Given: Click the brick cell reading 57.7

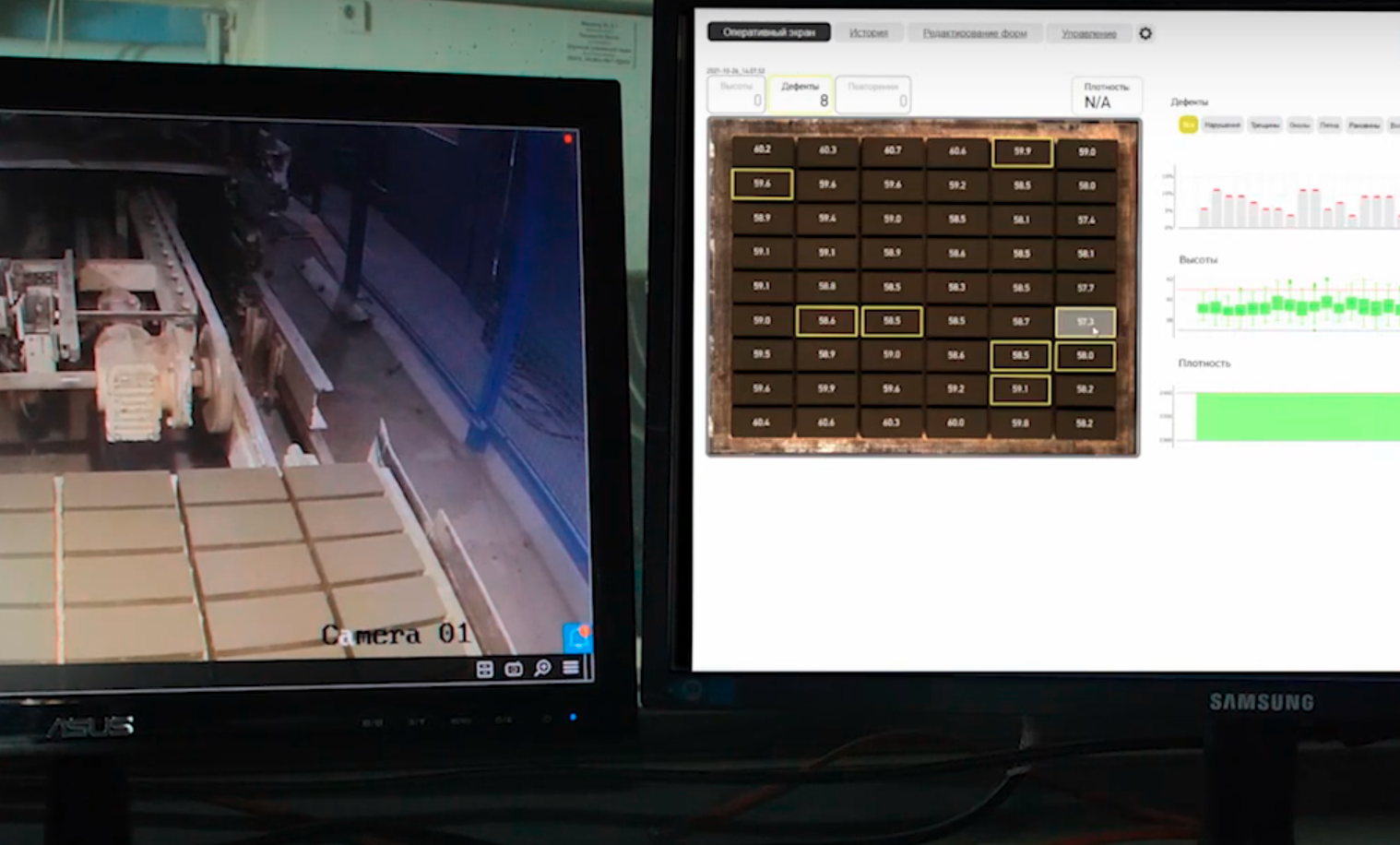Looking at the screenshot, I should (x=1086, y=288).
